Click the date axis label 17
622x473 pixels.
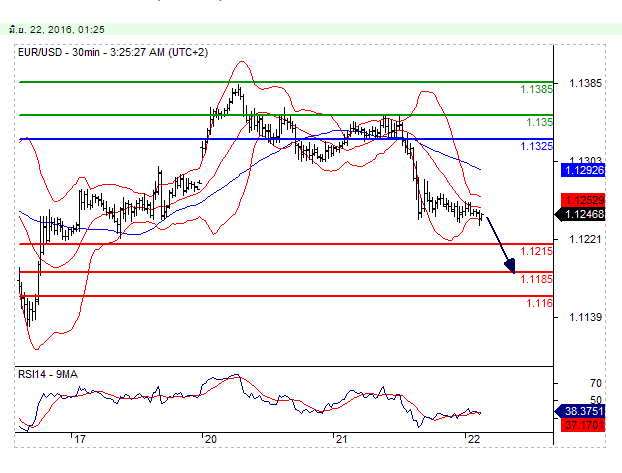pyautogui.click(x=80, y=439)
